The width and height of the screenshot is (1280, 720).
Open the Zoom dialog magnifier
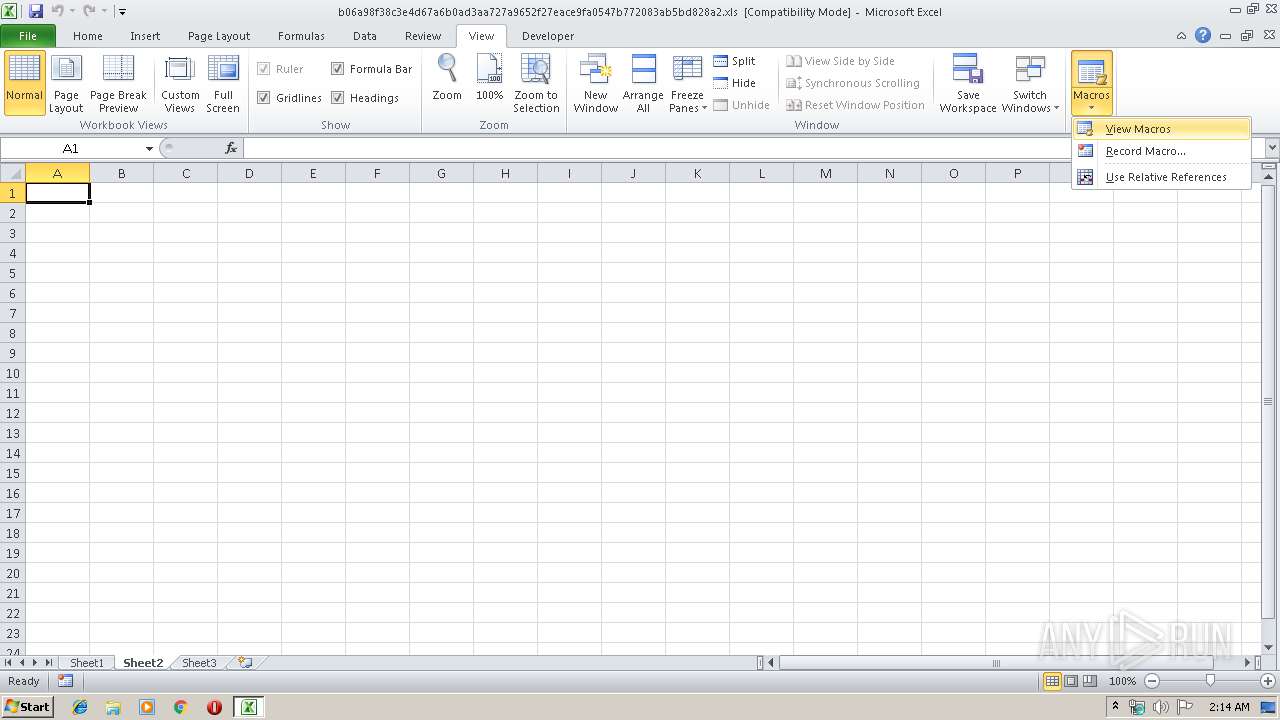[x=447, y=78]
